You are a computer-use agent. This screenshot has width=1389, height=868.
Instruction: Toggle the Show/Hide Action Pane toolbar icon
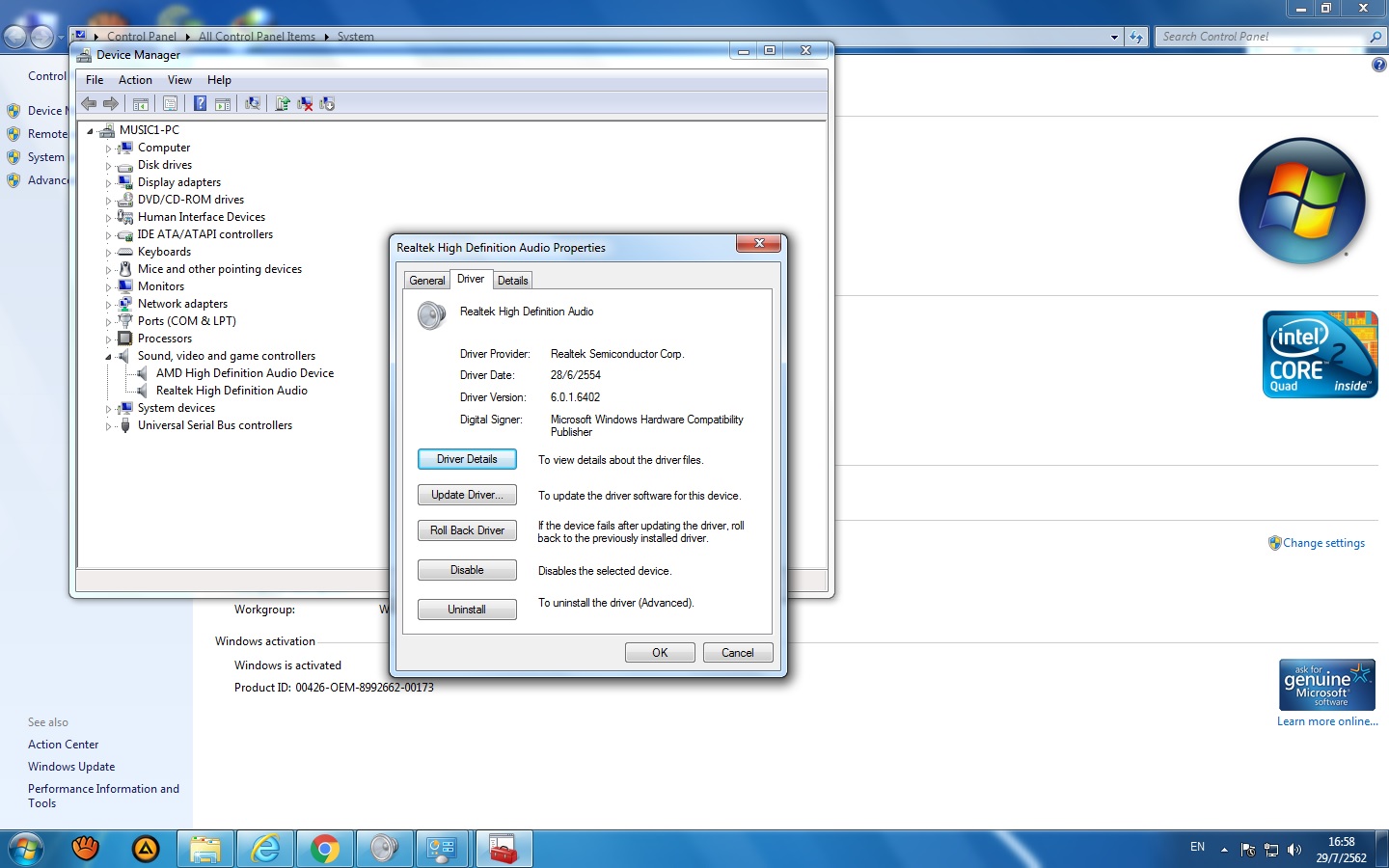tap(223, 104)
